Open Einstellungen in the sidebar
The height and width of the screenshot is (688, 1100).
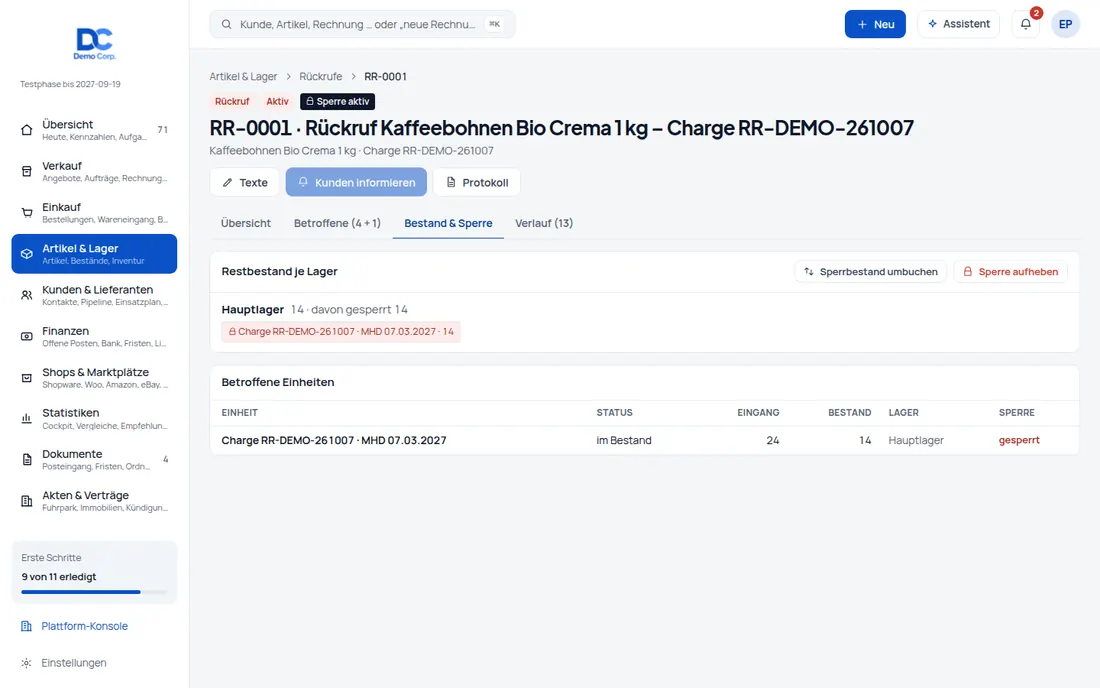coord(94,663)
